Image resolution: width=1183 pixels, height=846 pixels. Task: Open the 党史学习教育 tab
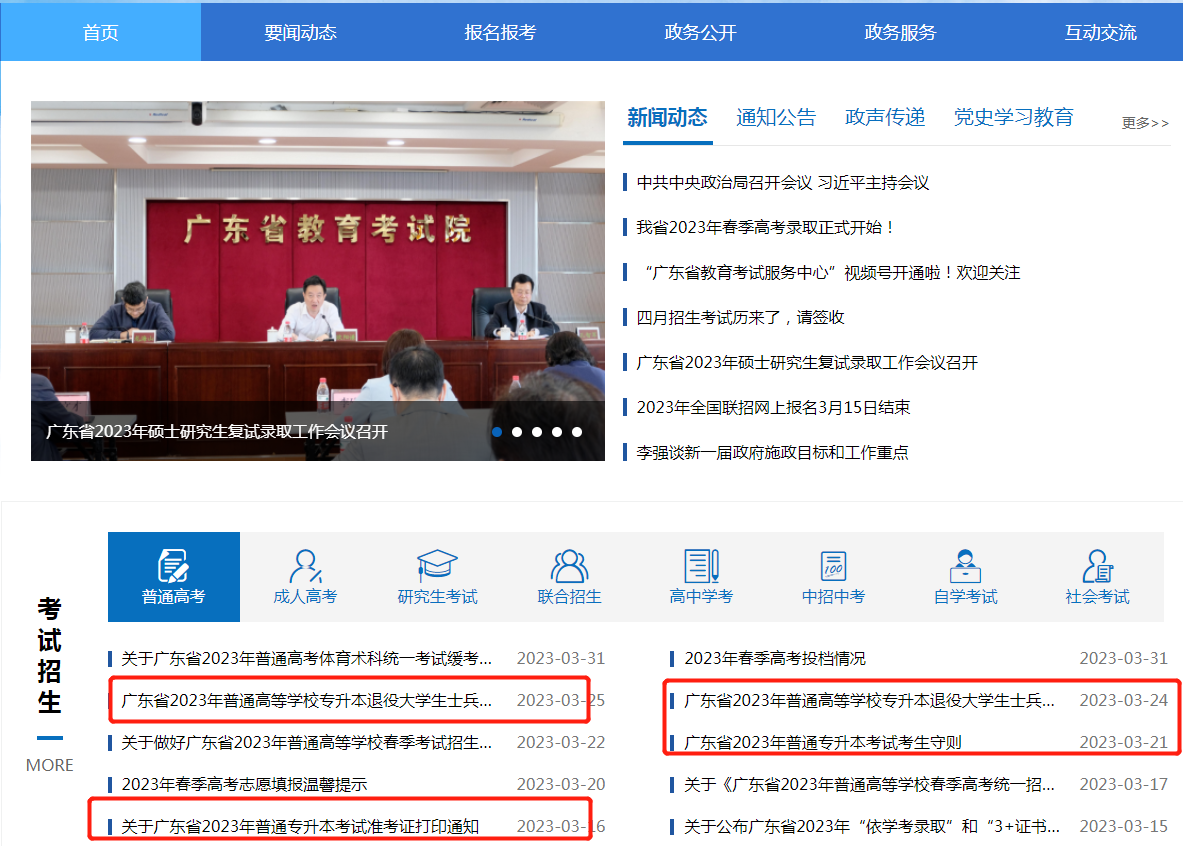click(1014, 116)
